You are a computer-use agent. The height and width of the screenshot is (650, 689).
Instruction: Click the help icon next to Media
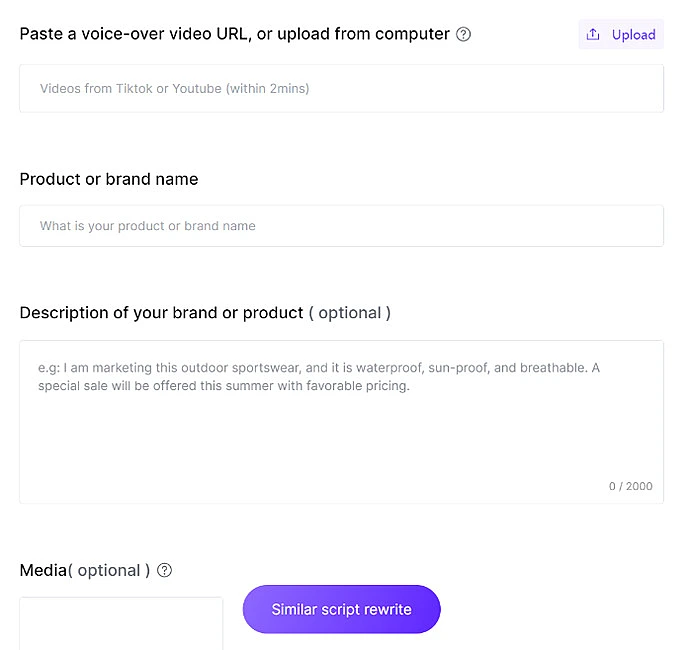165,571
